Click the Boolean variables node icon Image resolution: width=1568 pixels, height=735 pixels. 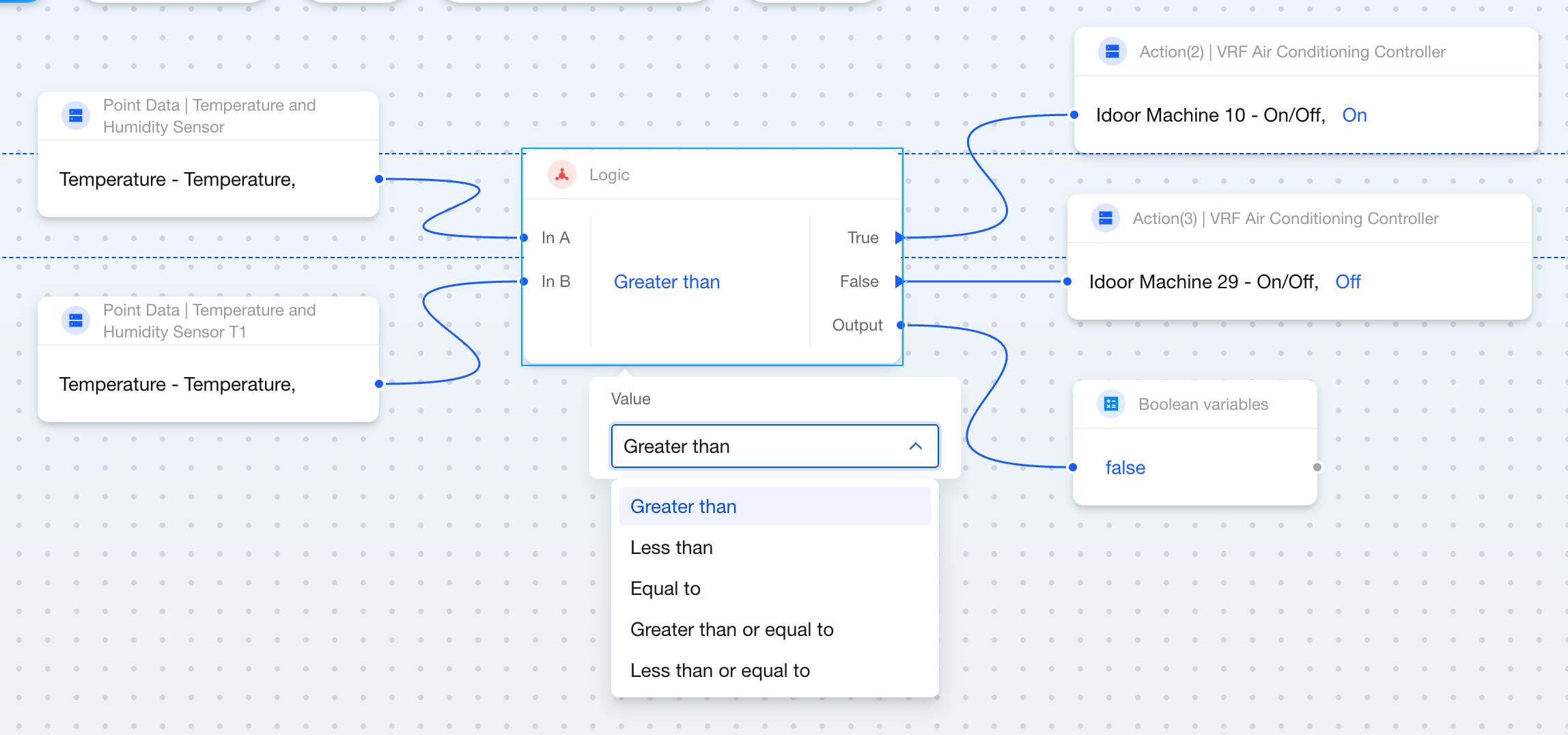pyautogui.click(x=1111, y=404)
